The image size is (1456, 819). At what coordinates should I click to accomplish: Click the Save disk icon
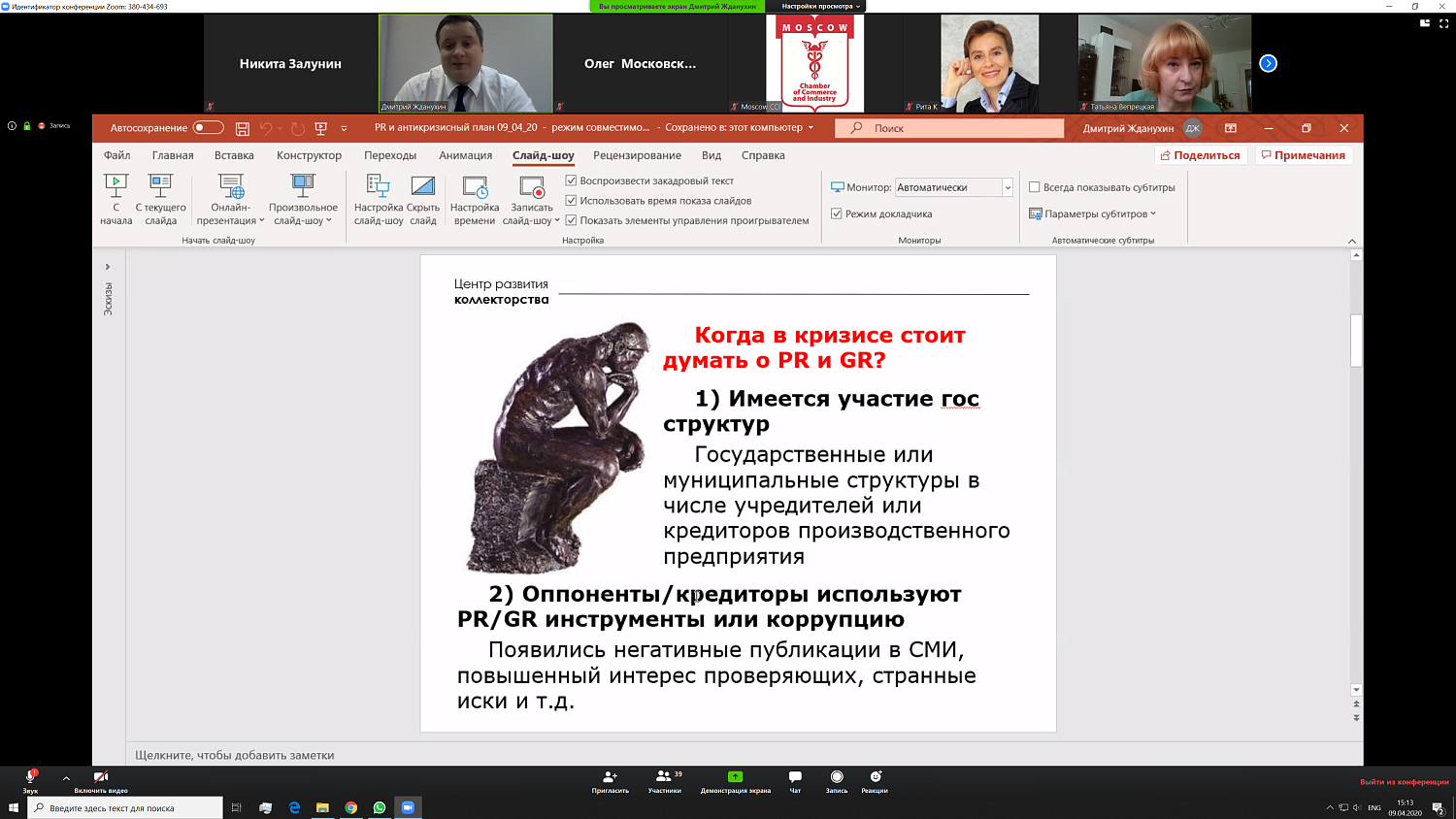[x=243, y=128]
